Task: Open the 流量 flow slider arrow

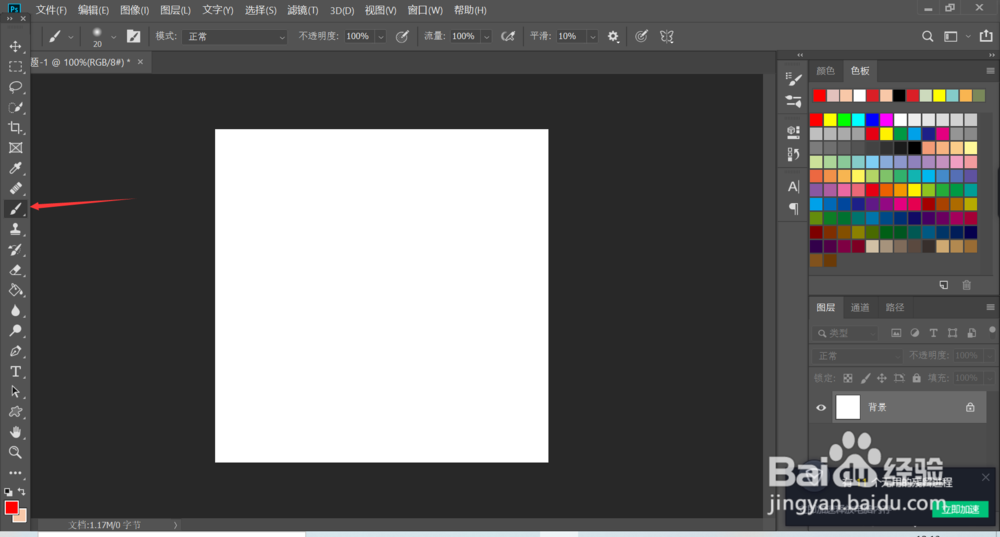Action: point(487,36)
